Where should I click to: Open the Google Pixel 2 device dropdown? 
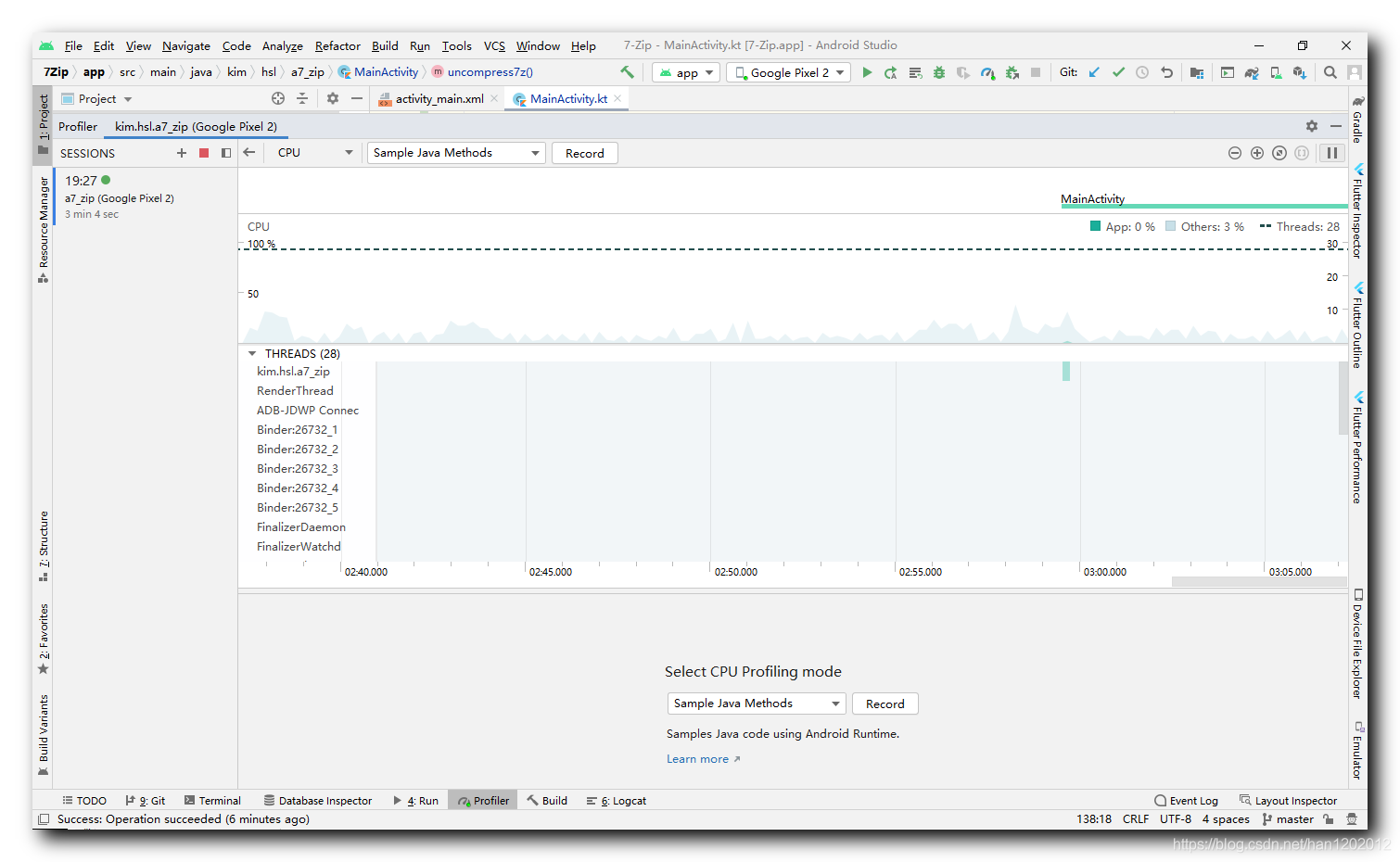tap(787, 72)
